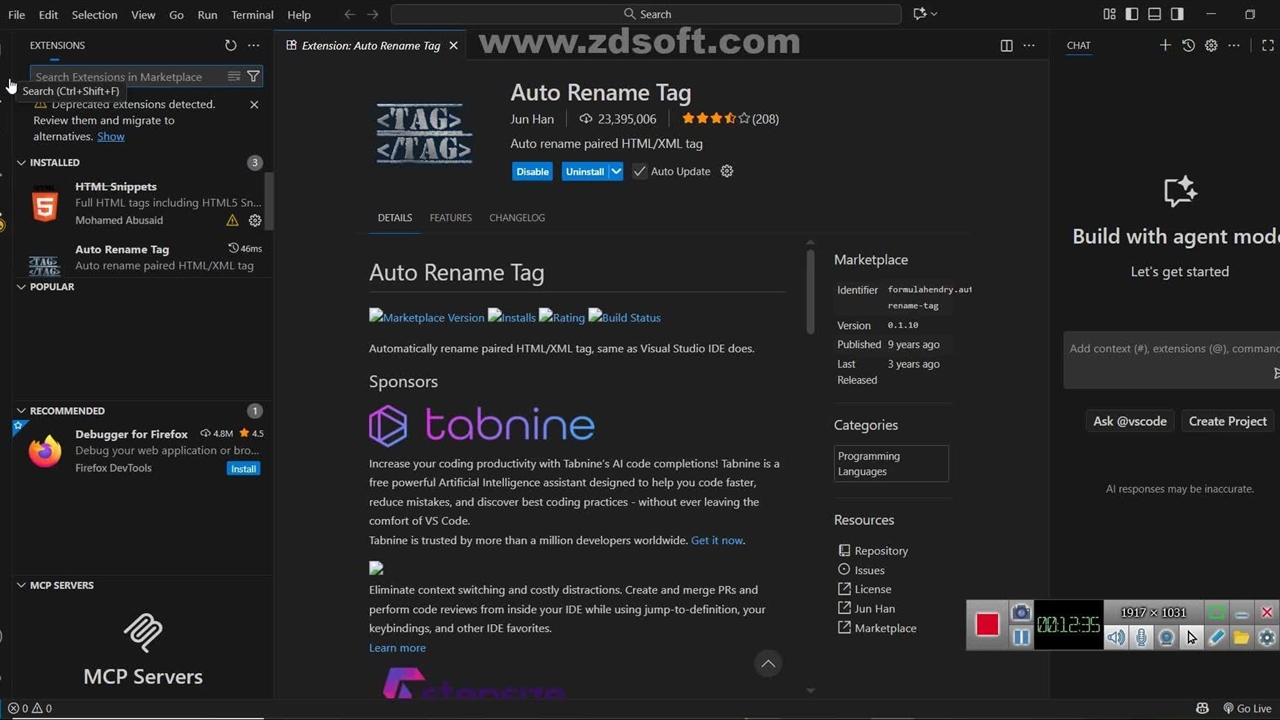Image resolution: width=1280 pixels, height=720 pixels.
Task: Toggle the Auto Update checkbox
Action: [640, 171]
